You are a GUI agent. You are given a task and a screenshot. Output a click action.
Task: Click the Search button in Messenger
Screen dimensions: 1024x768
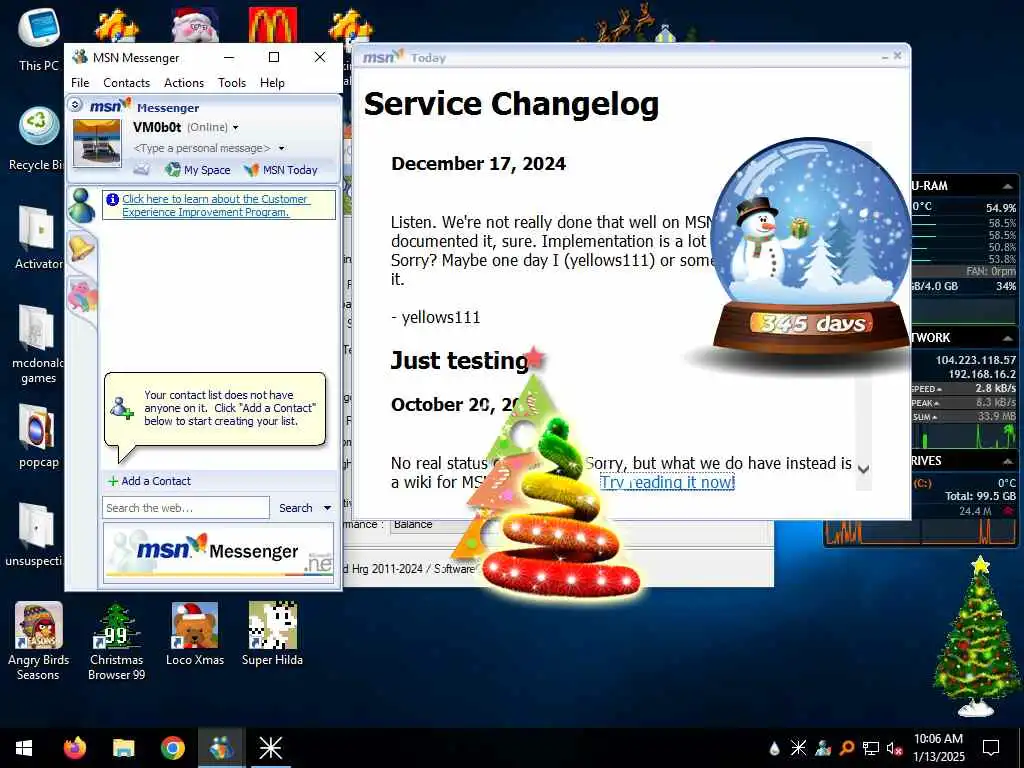296,508
